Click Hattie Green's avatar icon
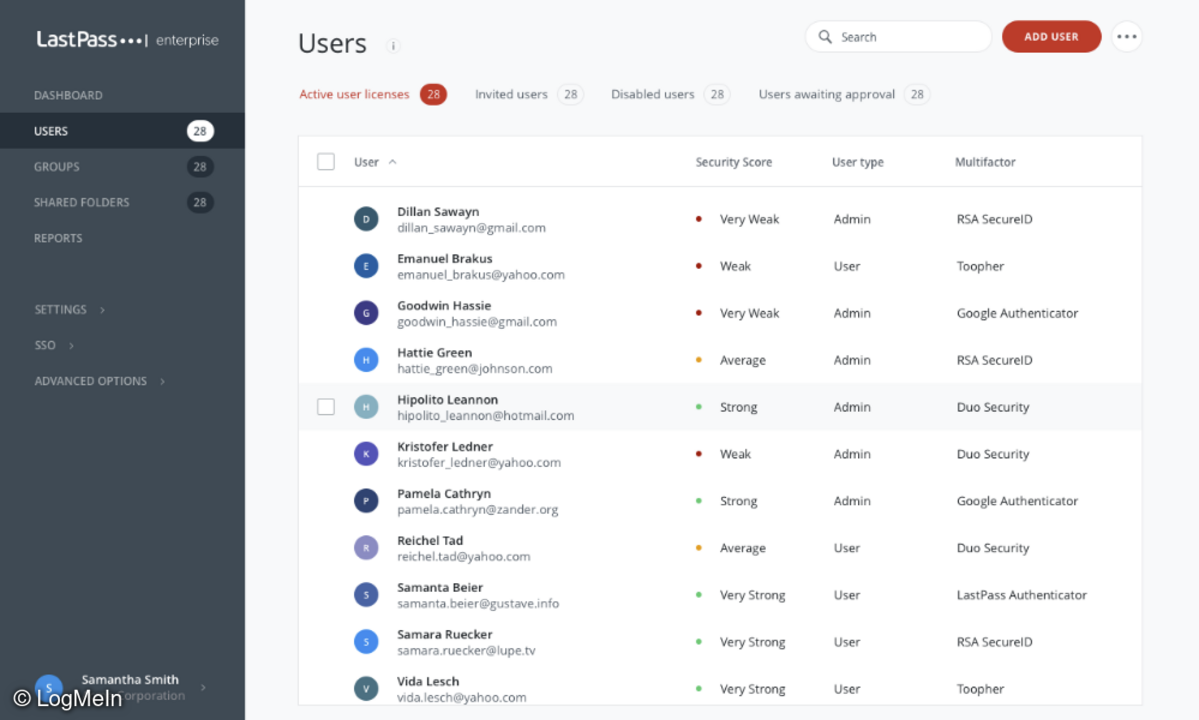This screenshot has height=720, width=1199. [366, 360]
